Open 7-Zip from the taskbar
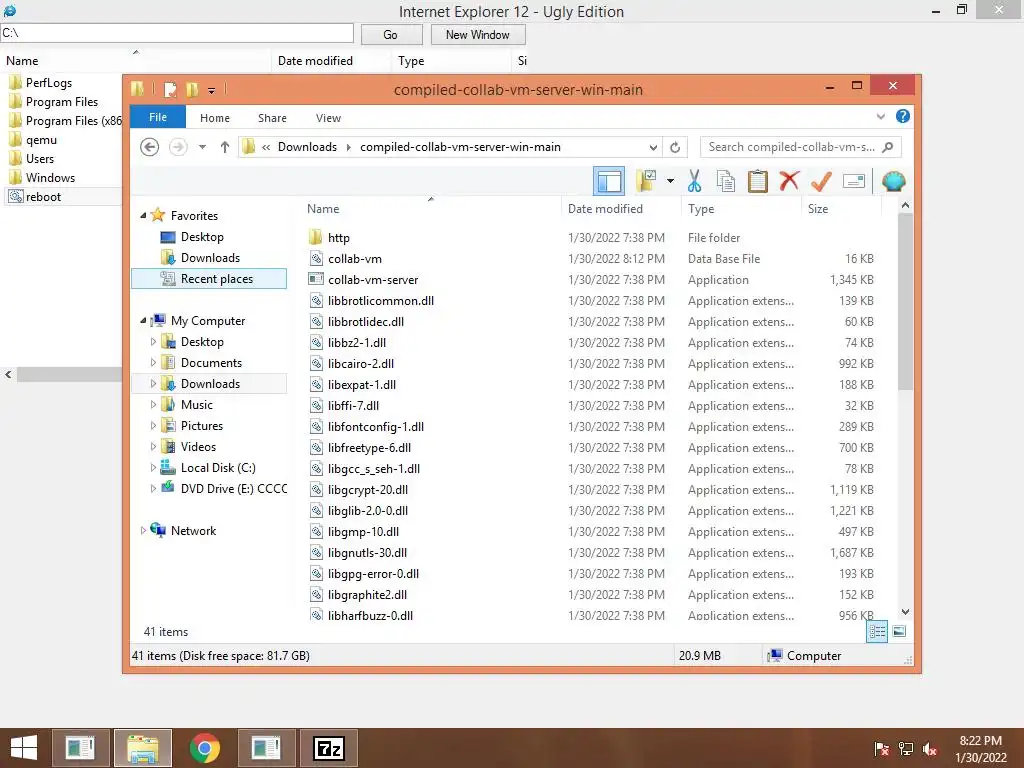Image resolution: width=1024 pixels, height=768 pixels. pyautogui.click(x=328, y=748)
